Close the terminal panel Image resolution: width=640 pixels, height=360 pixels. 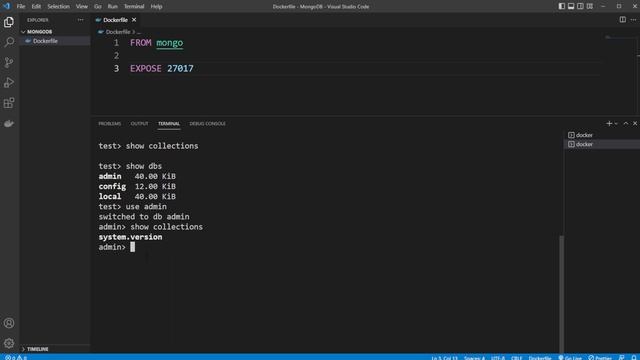click(635, 123)
